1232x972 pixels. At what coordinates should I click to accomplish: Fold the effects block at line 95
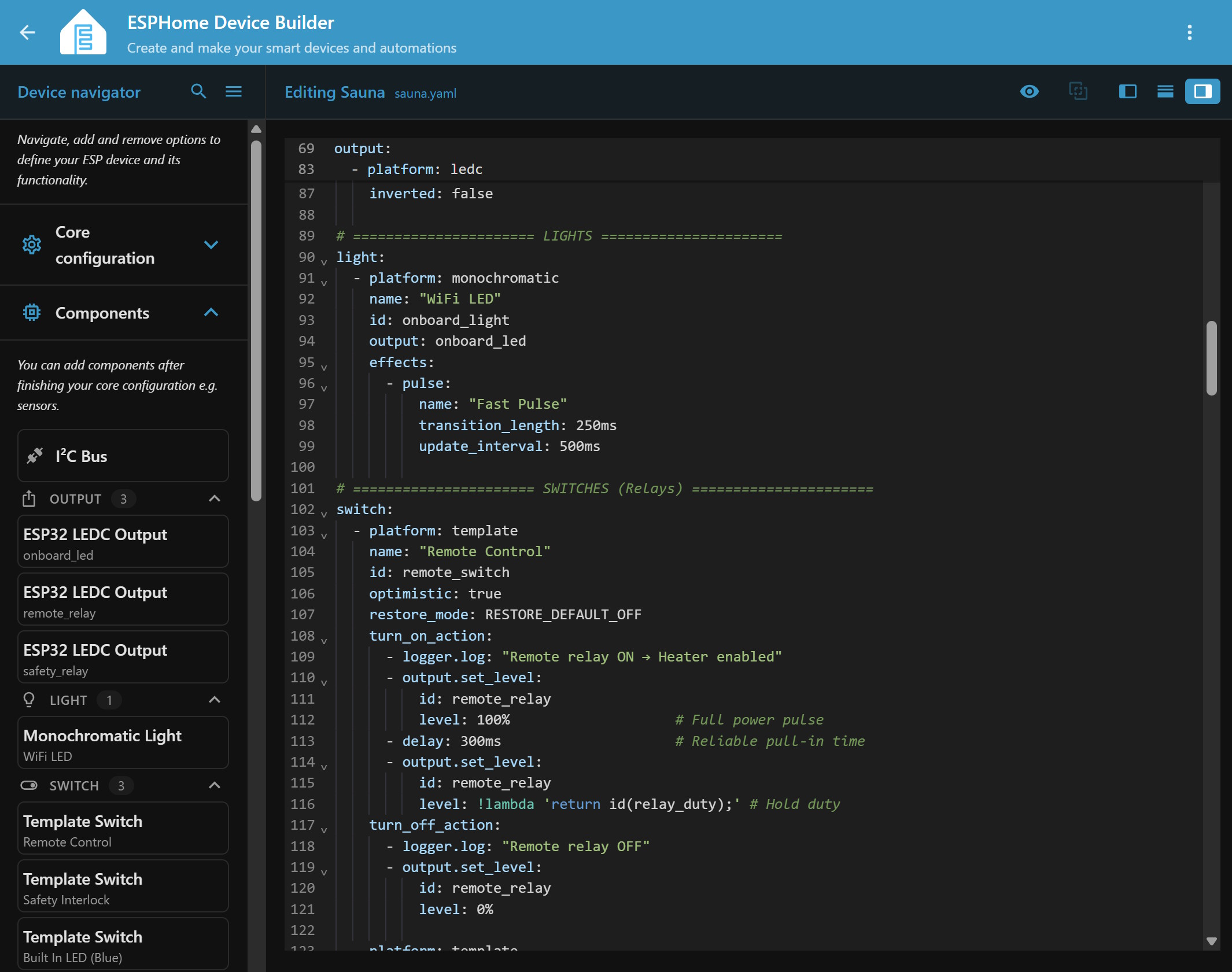324,367
